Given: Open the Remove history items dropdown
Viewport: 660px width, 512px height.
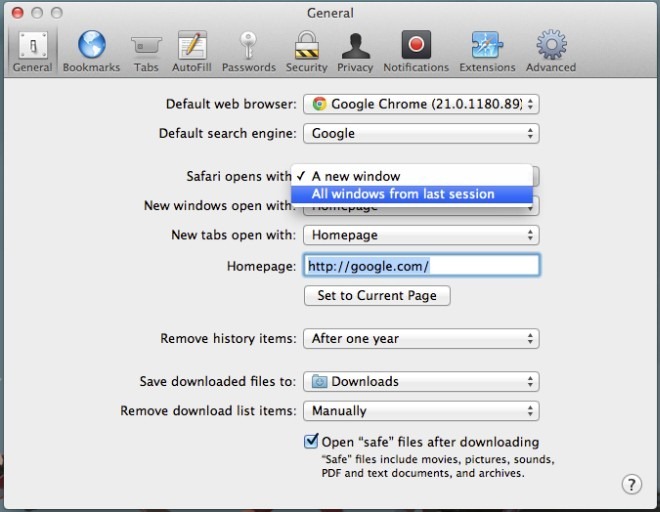Looking at the screenshot, I should (421, 339).
